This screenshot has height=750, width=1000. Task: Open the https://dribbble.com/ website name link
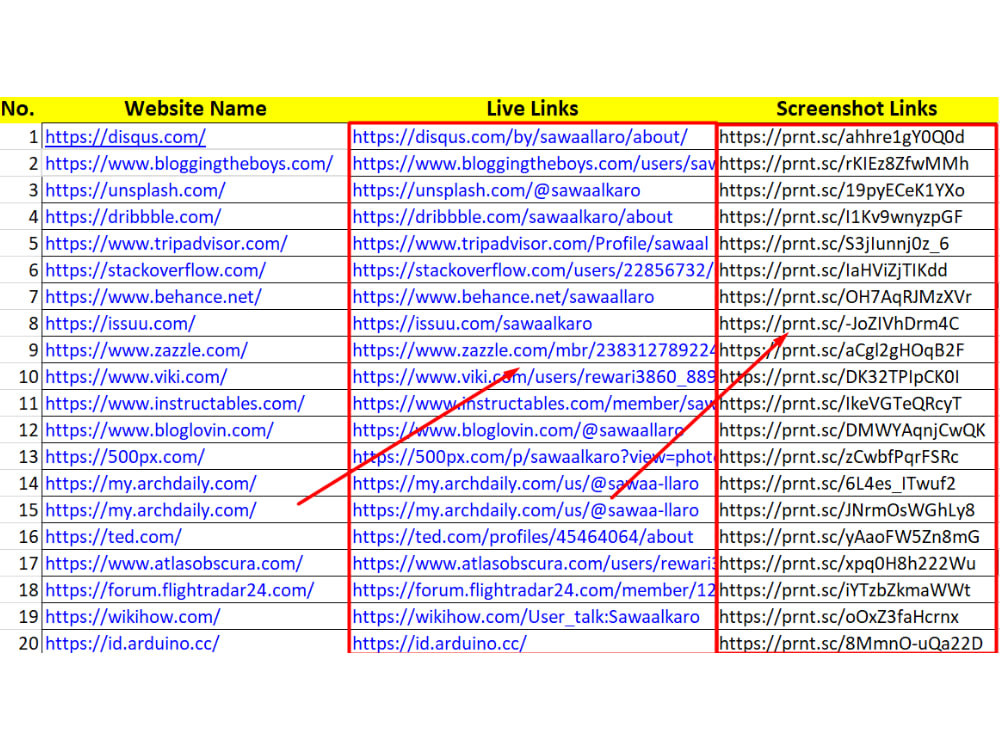[133, 217]
